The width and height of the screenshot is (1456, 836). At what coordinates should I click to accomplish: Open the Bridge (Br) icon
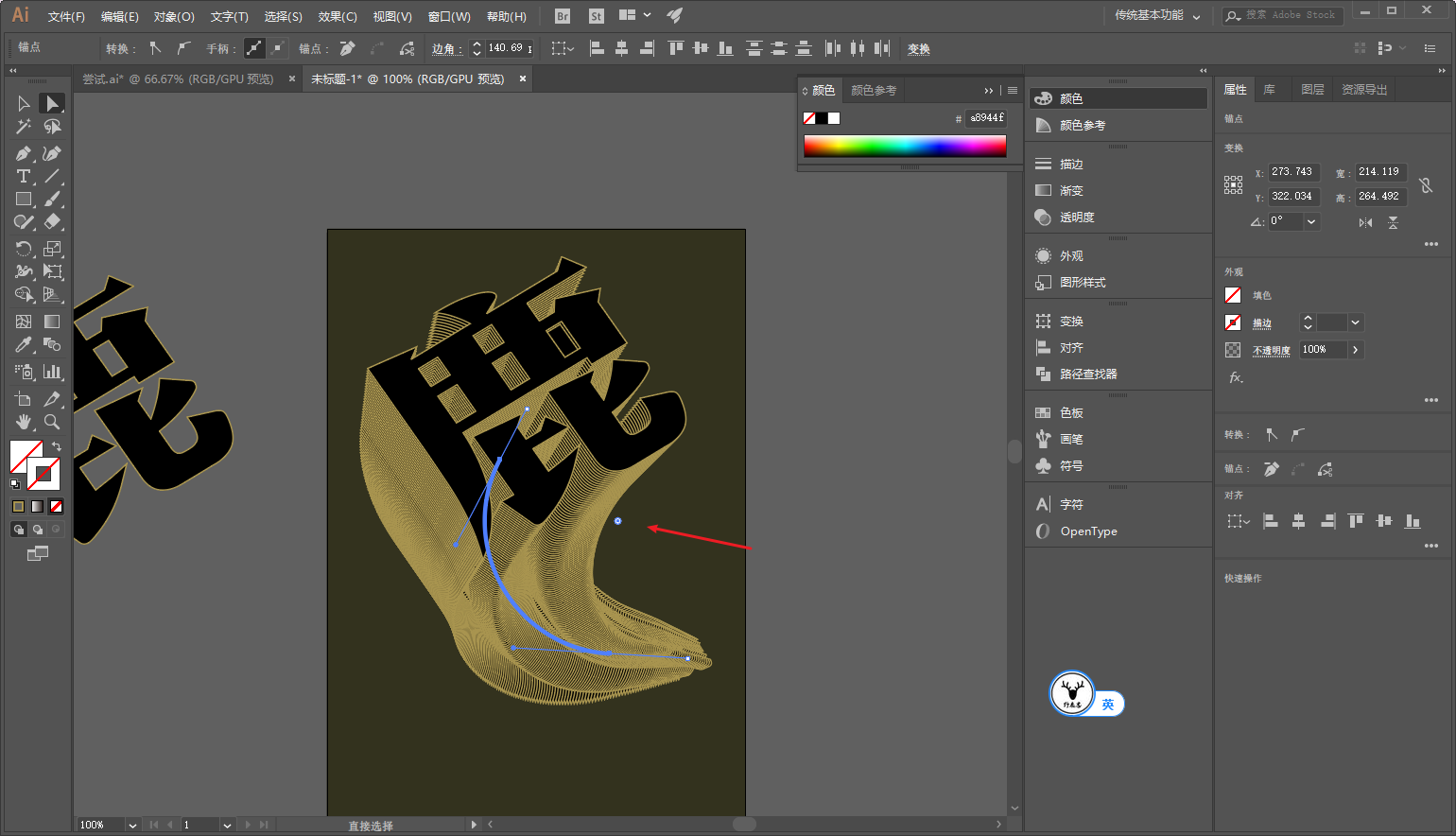563,16
